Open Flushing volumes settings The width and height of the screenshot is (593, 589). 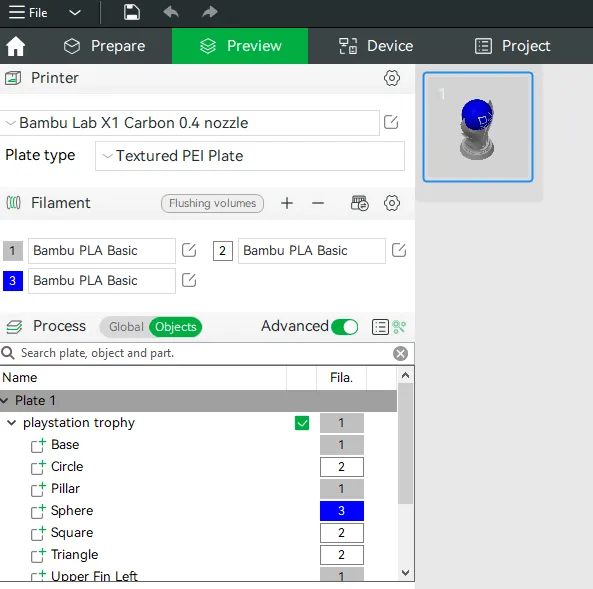[213, 204]
